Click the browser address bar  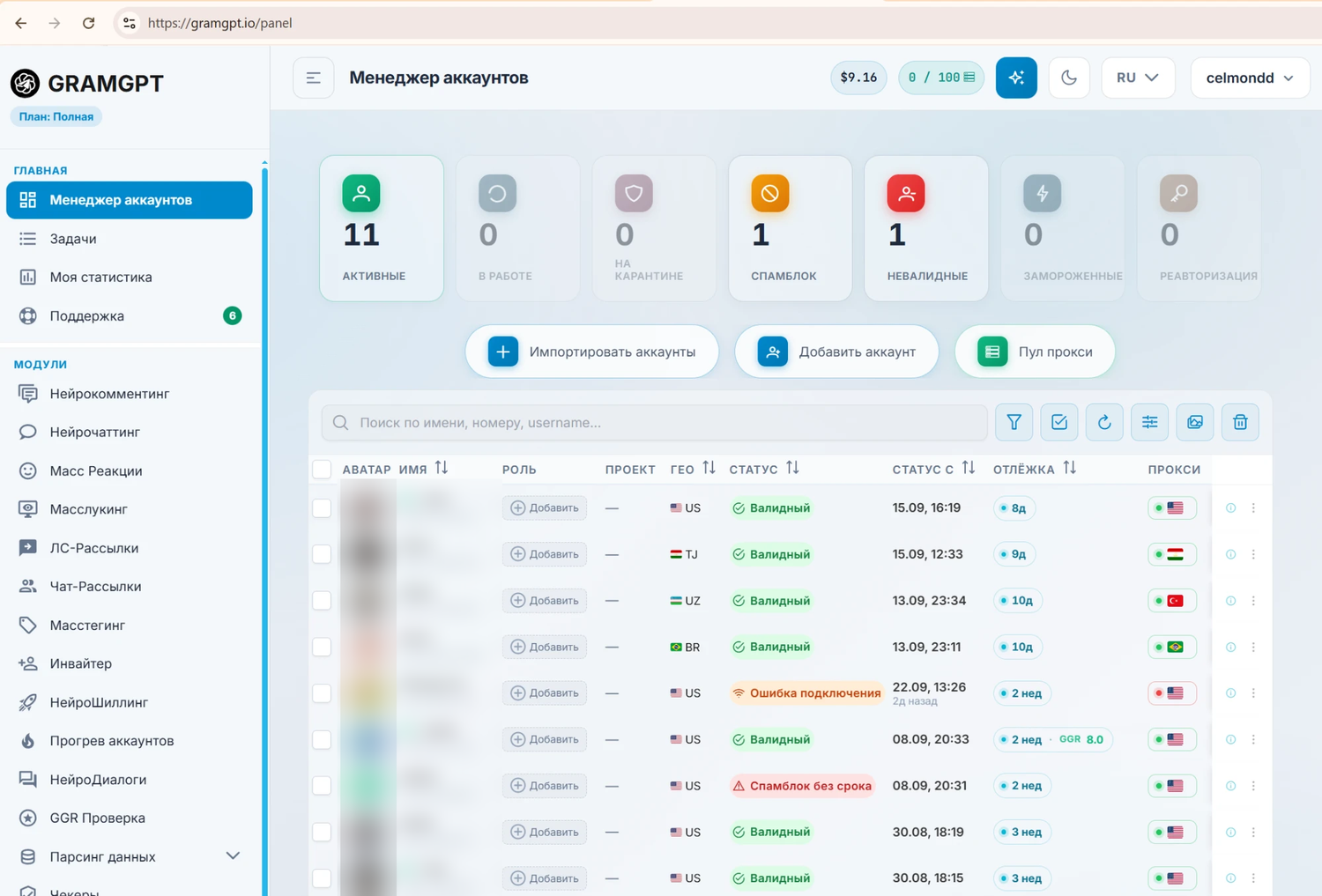pyautogui.click(x=718, y=23)
